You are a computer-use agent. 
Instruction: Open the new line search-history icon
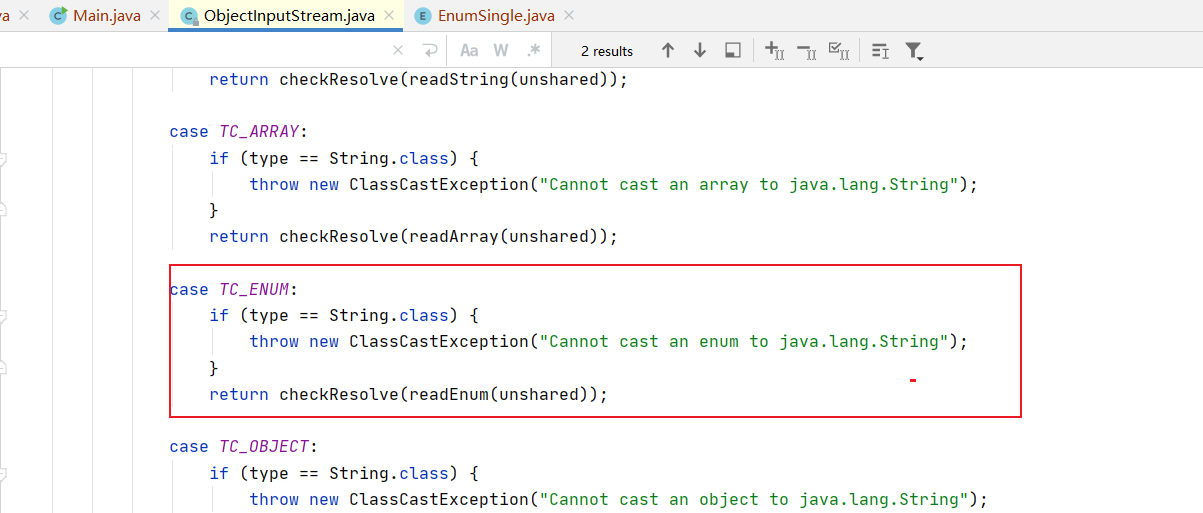click(430, 50)
